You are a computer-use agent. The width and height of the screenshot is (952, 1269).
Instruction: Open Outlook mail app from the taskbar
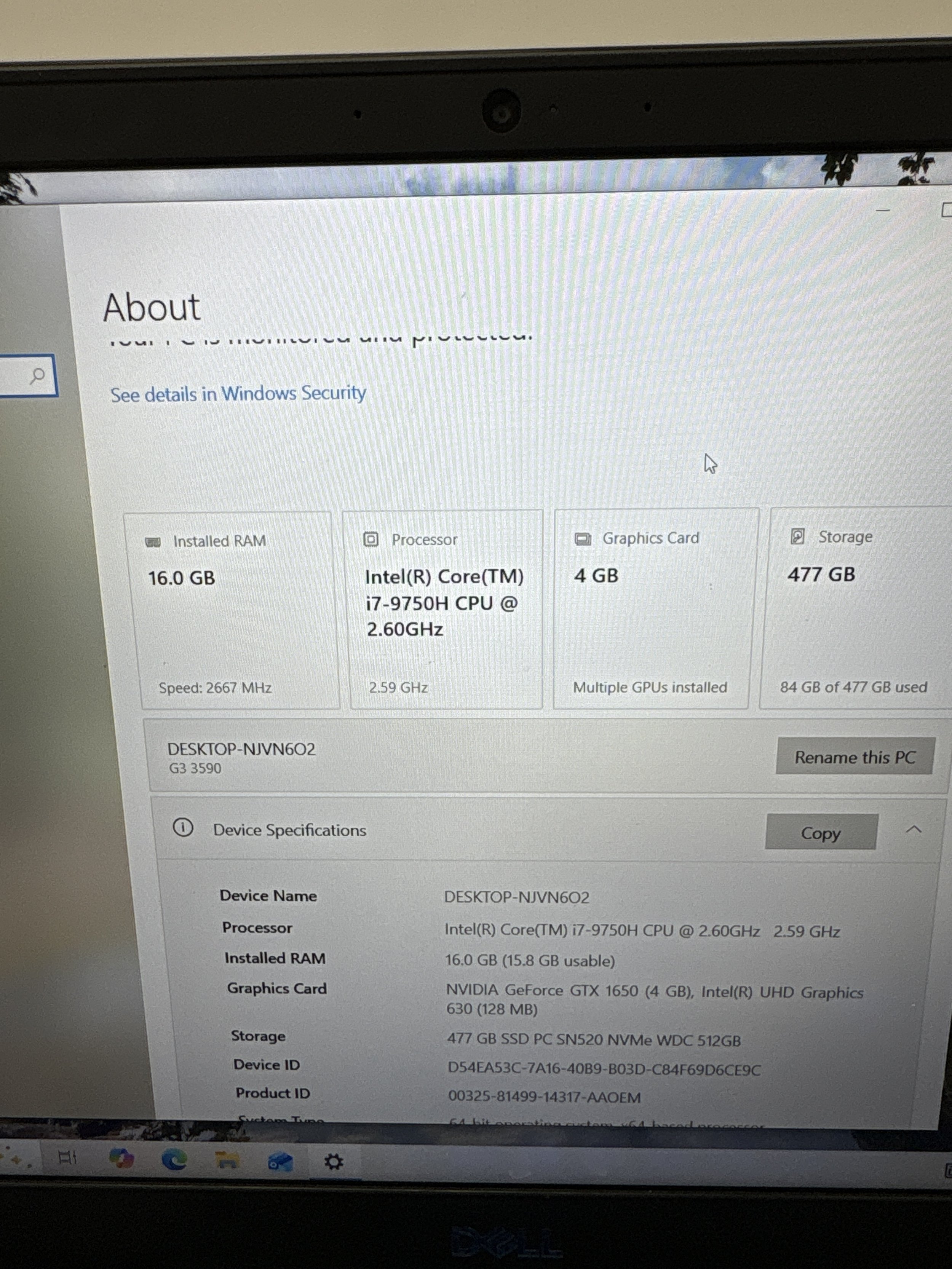click(280, 1162)
